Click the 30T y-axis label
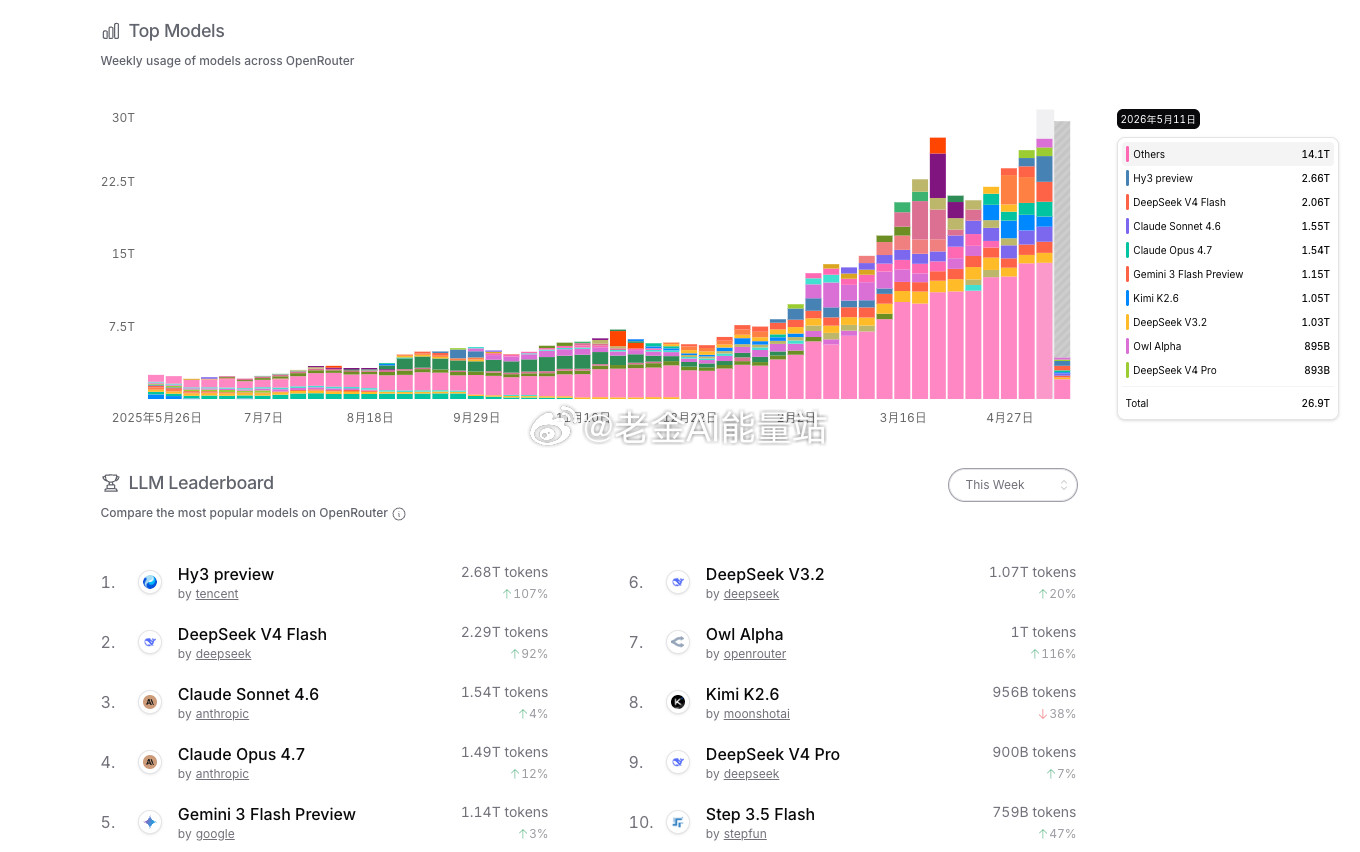This screenshot has width=1360, height=852. (123, 118)
